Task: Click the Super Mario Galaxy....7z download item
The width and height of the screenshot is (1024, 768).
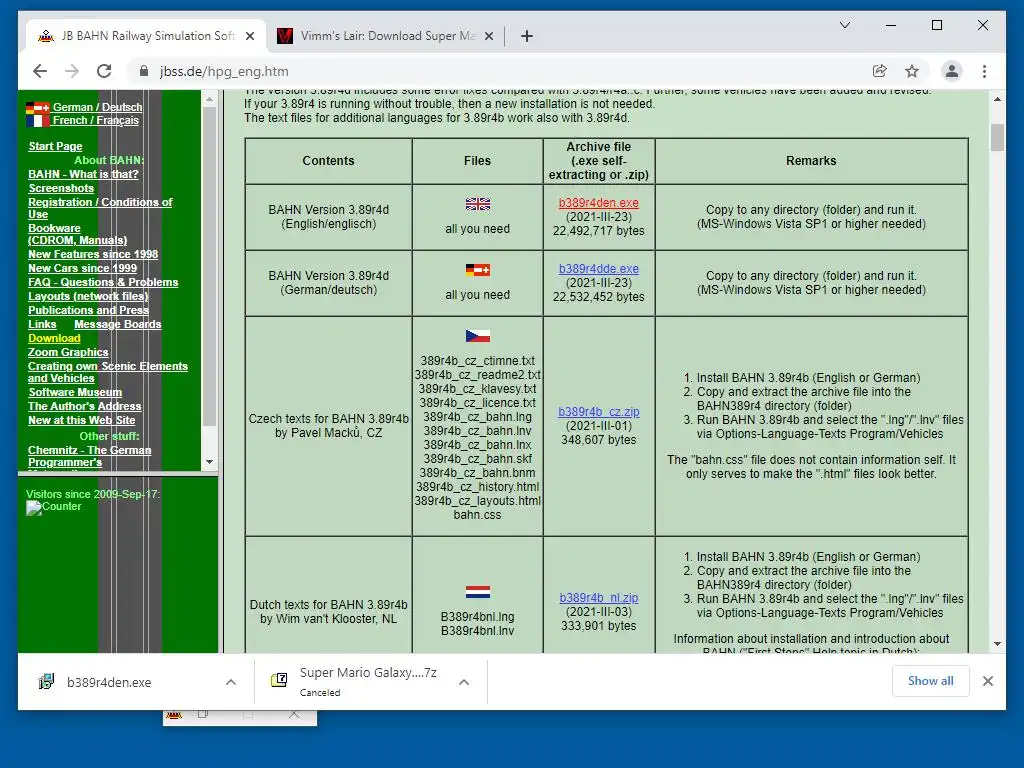Action: [x=368, y=681]
